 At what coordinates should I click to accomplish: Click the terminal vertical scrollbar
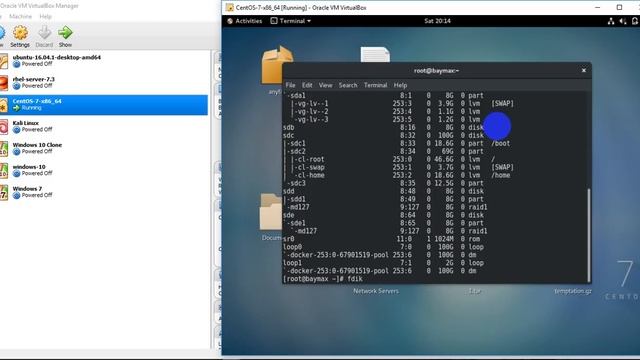pos(589,235)
